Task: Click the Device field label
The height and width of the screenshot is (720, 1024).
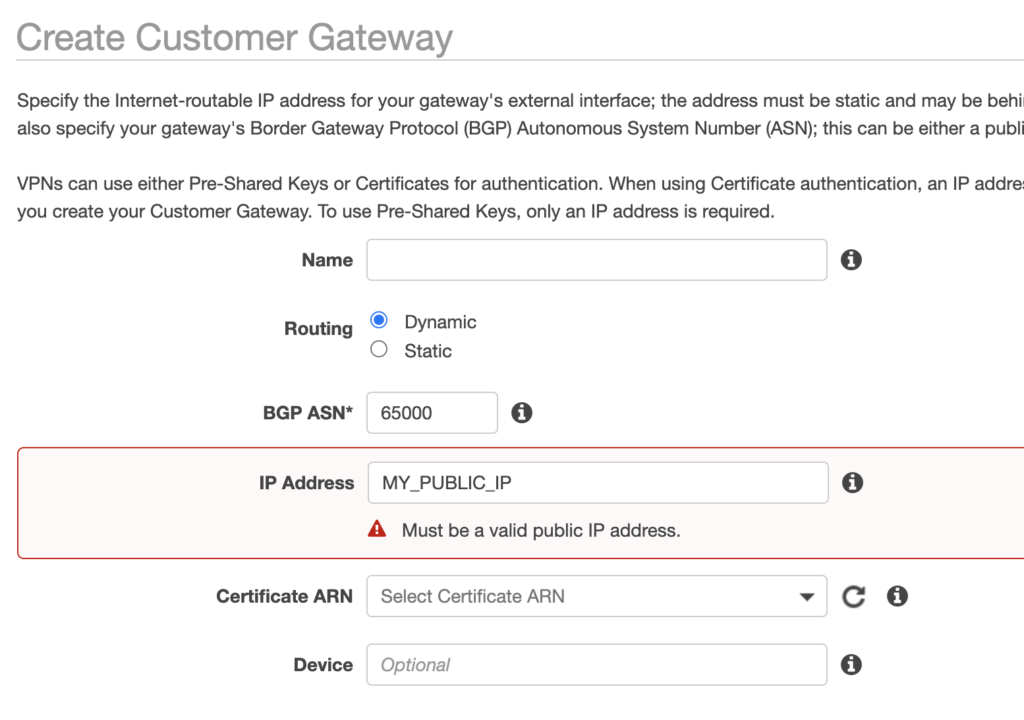Action: 323,665
